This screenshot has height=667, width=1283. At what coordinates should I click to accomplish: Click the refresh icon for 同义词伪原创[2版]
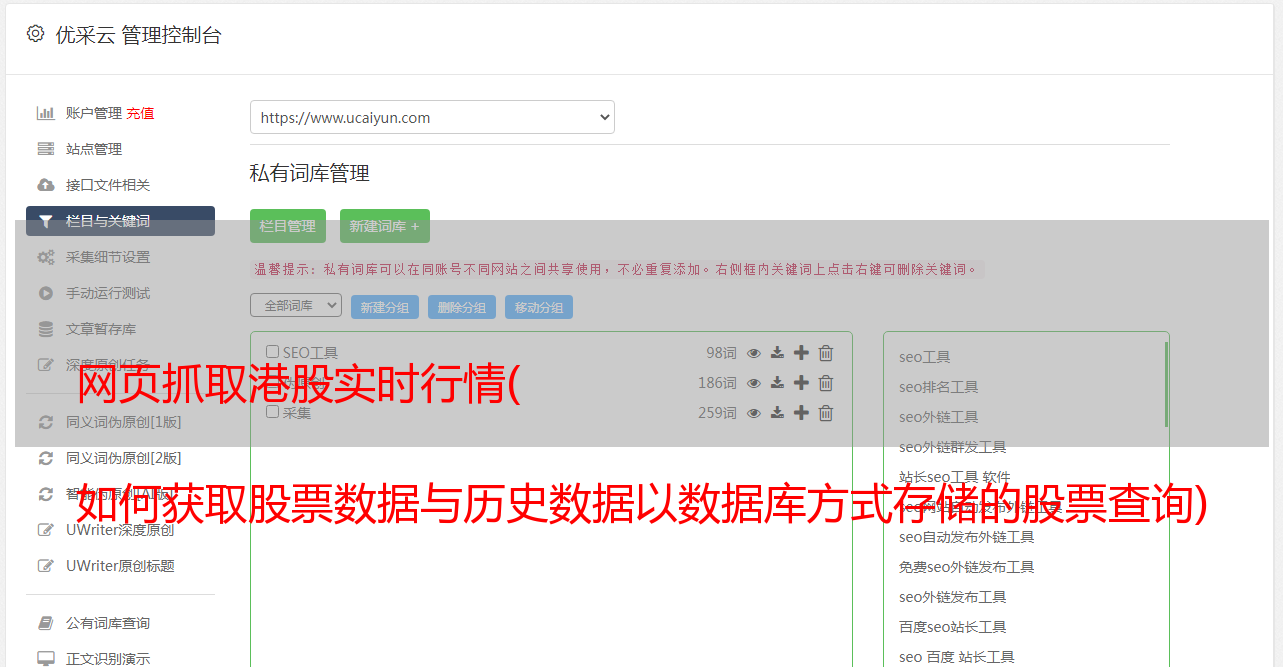tap(45, 458)
